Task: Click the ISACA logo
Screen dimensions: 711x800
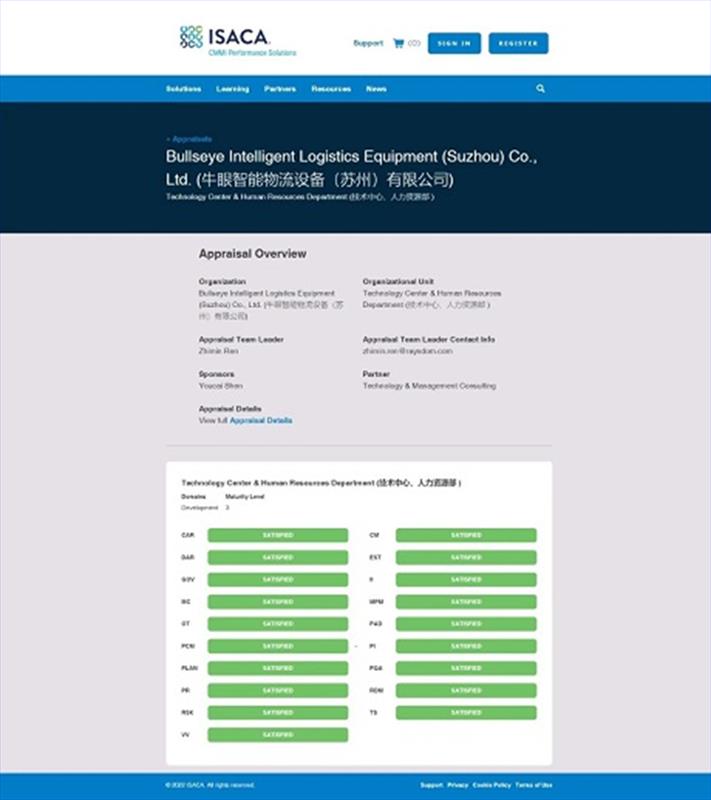Action: [238, 40]
